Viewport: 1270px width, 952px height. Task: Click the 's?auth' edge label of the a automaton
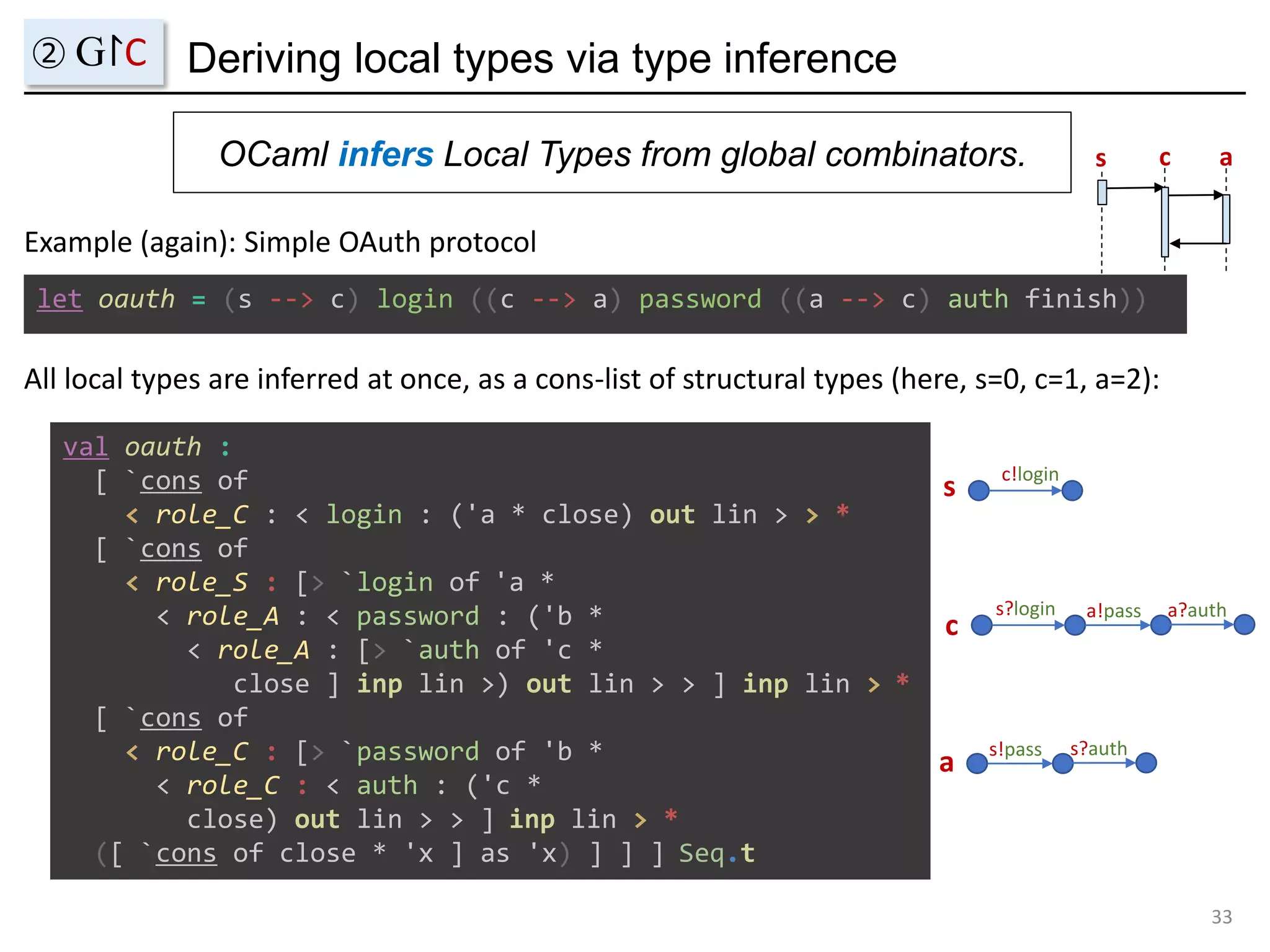(x=1098, y=748)
